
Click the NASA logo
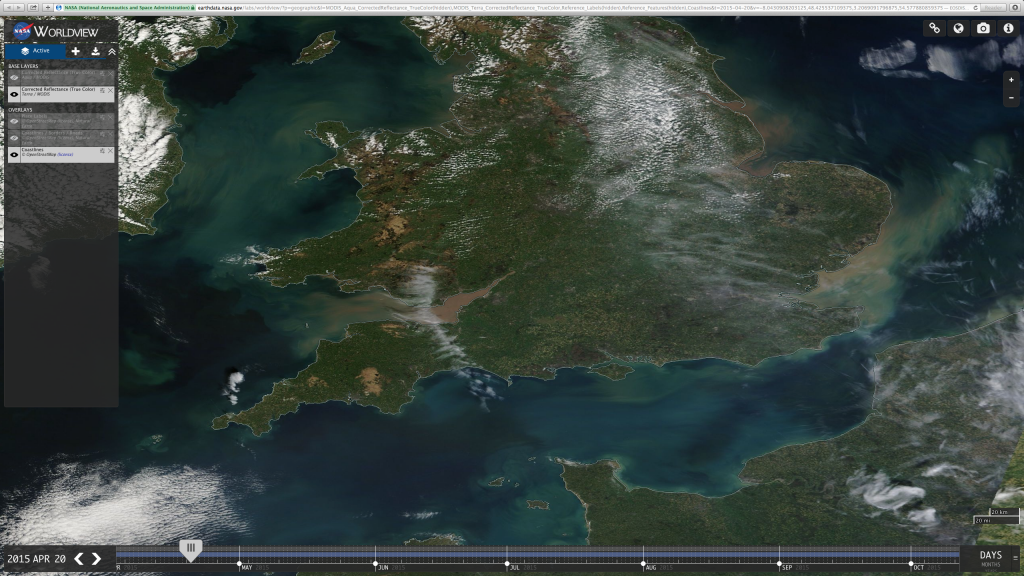[22, 31]
